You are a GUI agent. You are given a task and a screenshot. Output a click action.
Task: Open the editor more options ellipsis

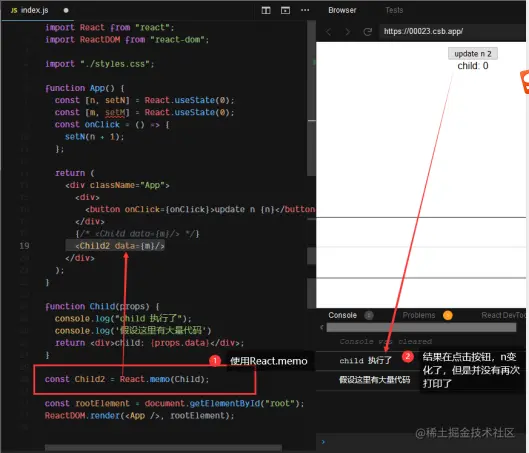(305, 10)
